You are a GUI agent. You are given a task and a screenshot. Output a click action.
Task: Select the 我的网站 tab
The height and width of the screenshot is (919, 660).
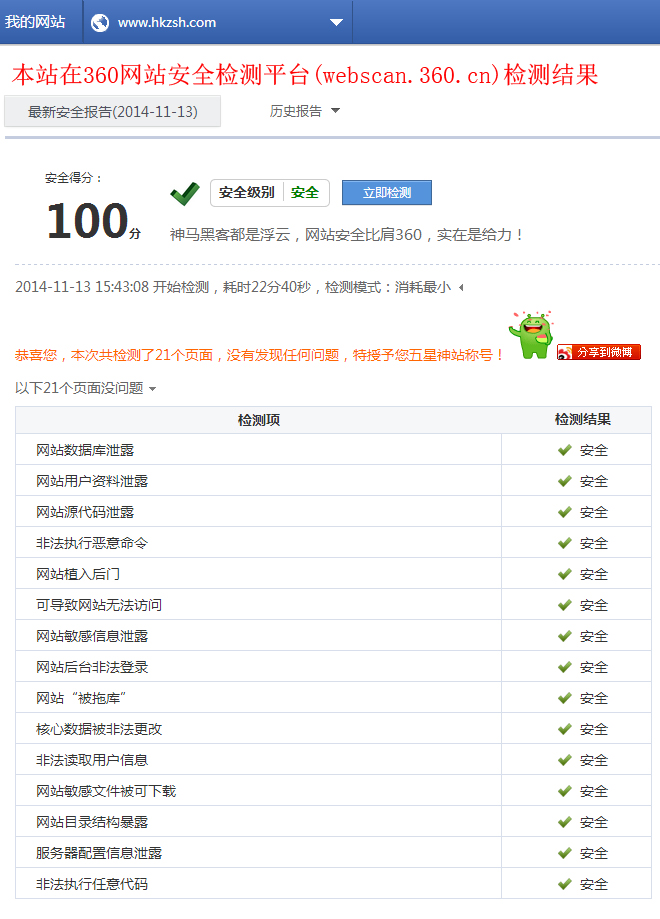point(36,22)
